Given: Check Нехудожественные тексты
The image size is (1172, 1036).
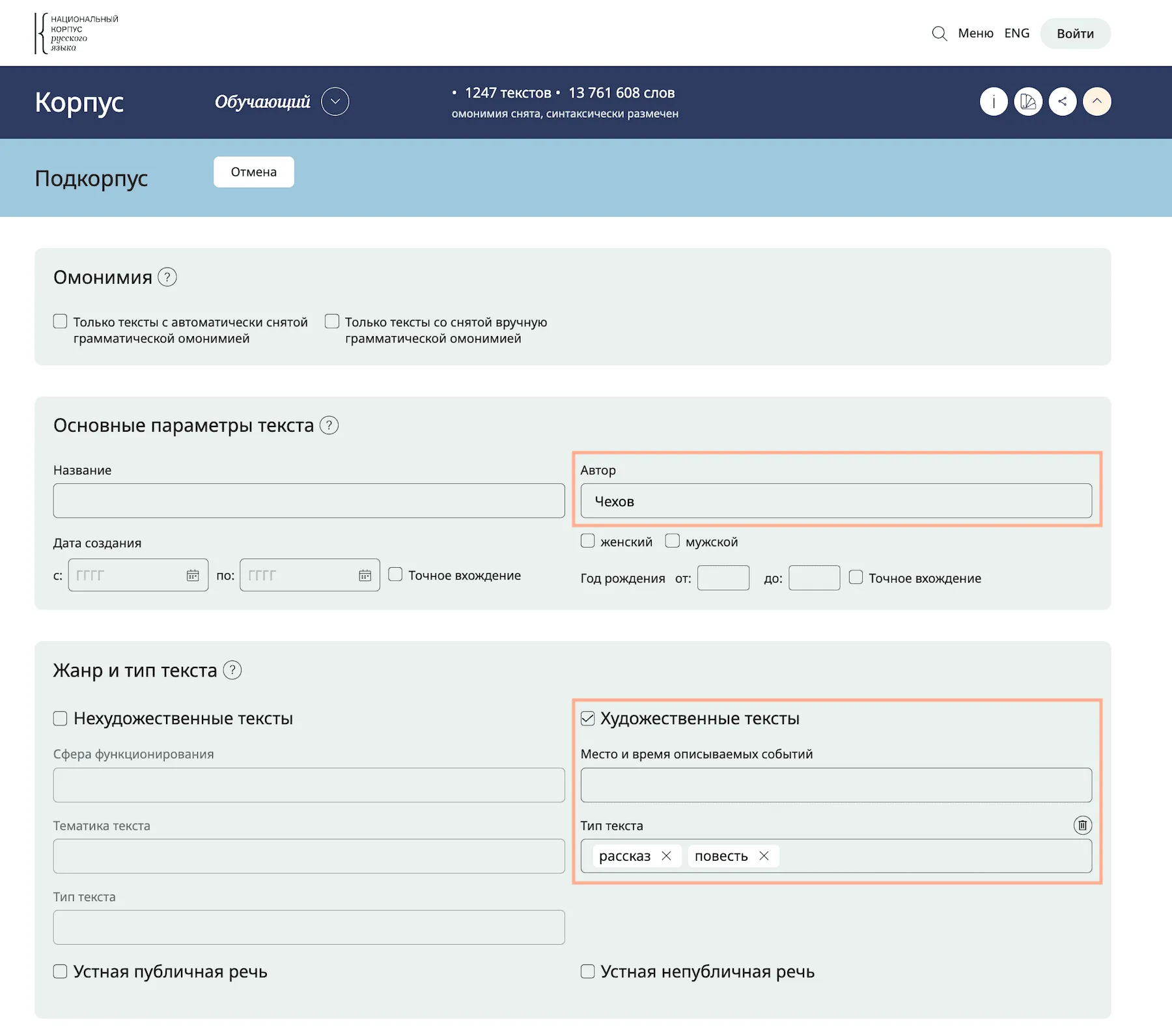Looking at the screenshot, I should pyautogui.click(x=60, y=718).
